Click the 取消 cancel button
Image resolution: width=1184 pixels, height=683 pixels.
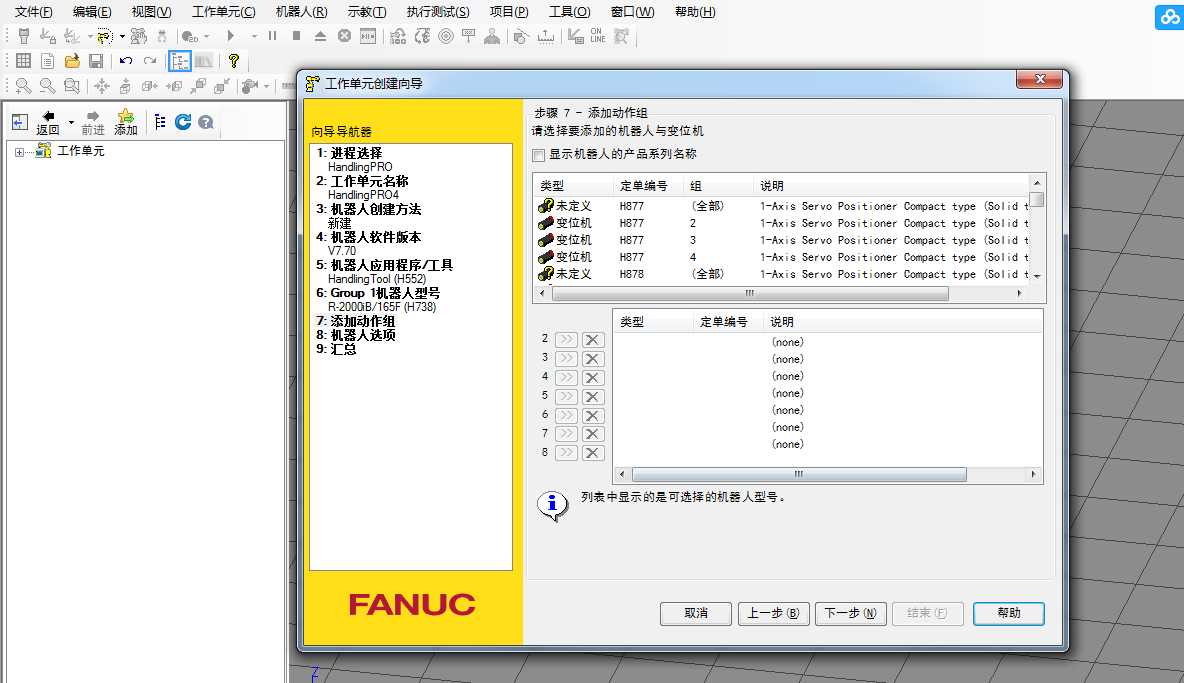tap(695, 614)
